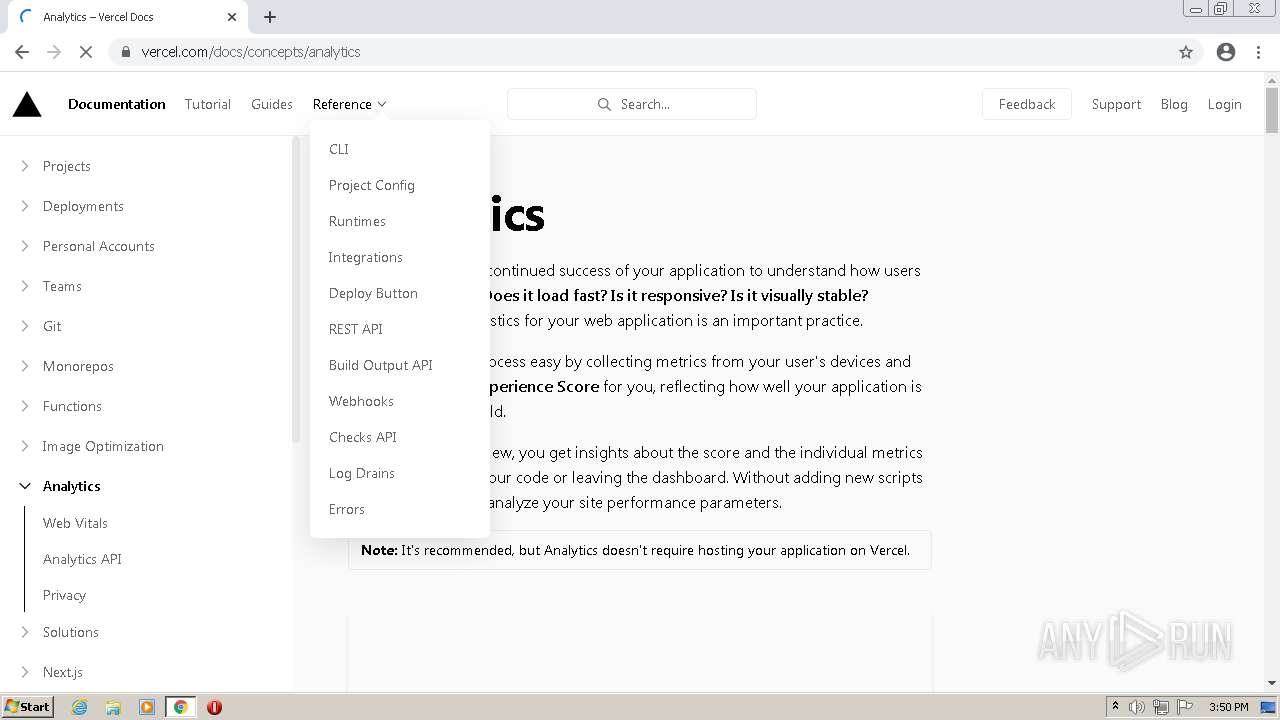The height and width of the screenshot is (720, 1280).
Task: Choose Runtimes menu entry
Action: pos(357,221)
